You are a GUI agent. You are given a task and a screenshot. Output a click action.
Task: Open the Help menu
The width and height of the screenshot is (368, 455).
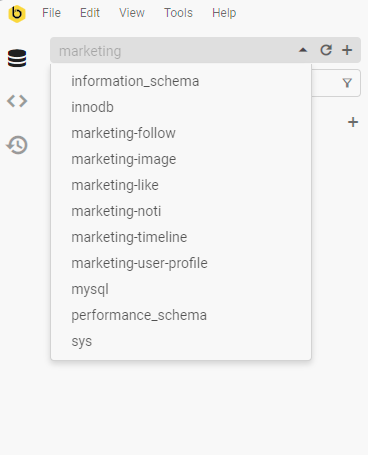(224, 13)
